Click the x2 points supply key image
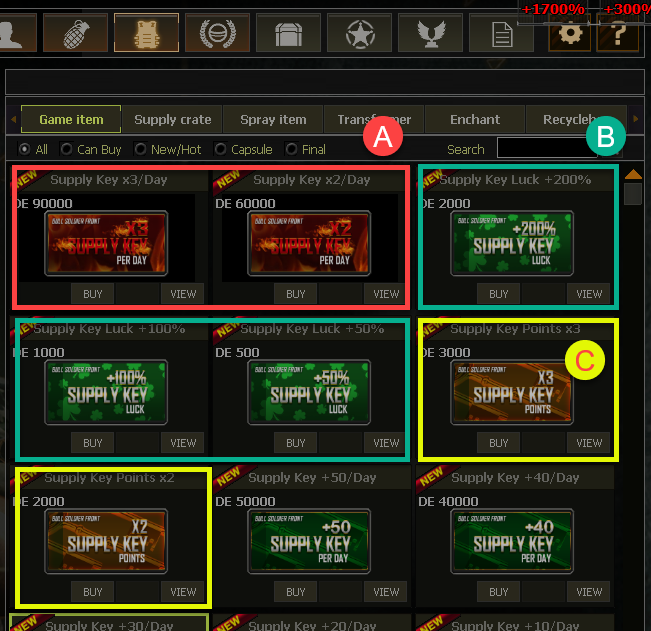The image size is (651, 631). pos(106,541)
